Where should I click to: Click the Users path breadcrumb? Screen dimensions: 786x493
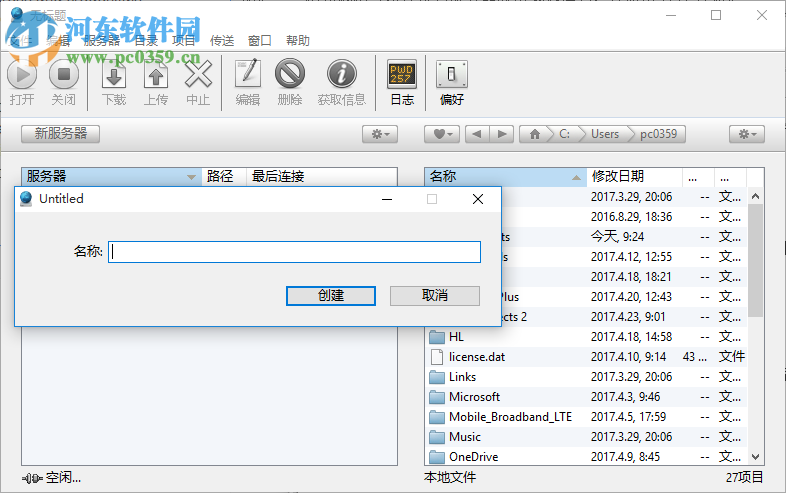(x=605, y=134)
